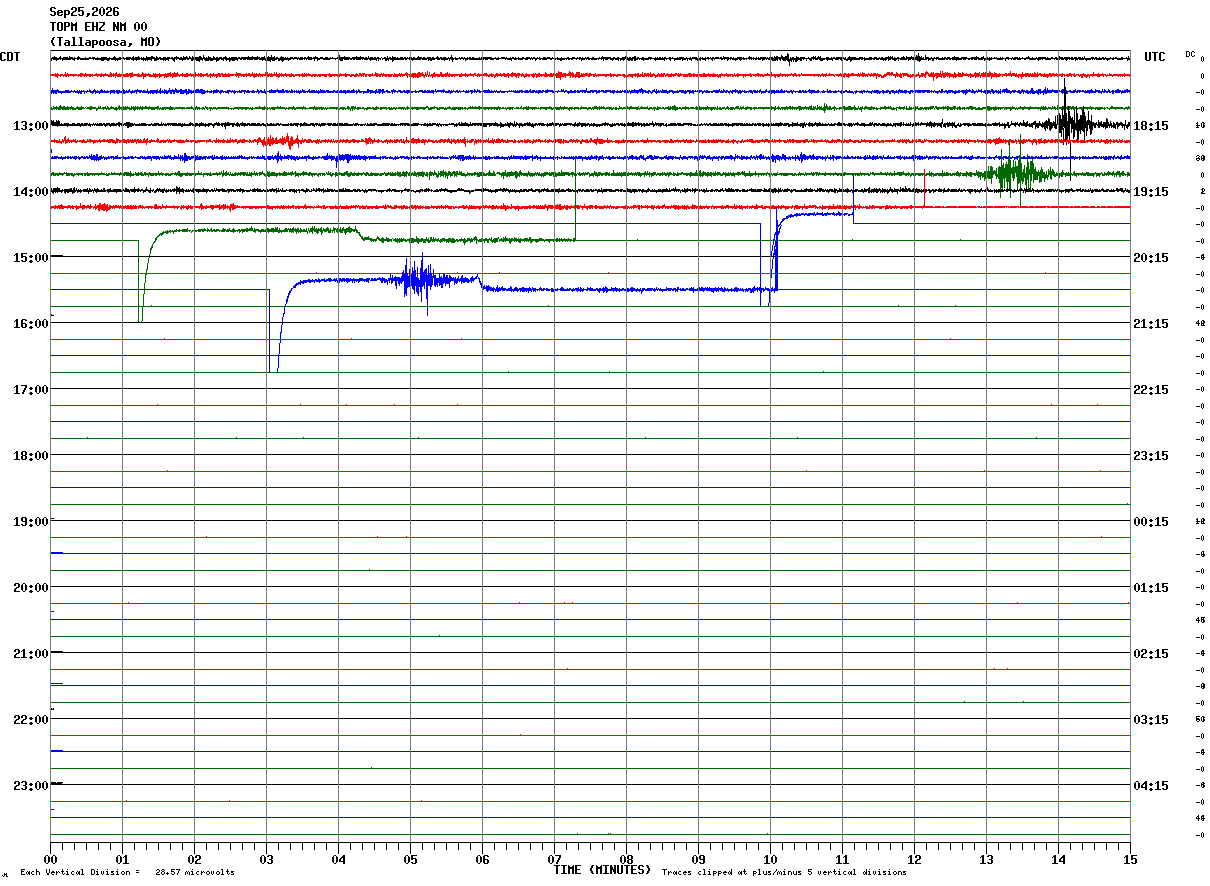Click the (Tallapoosa, MO) location label

pos(105,42)
